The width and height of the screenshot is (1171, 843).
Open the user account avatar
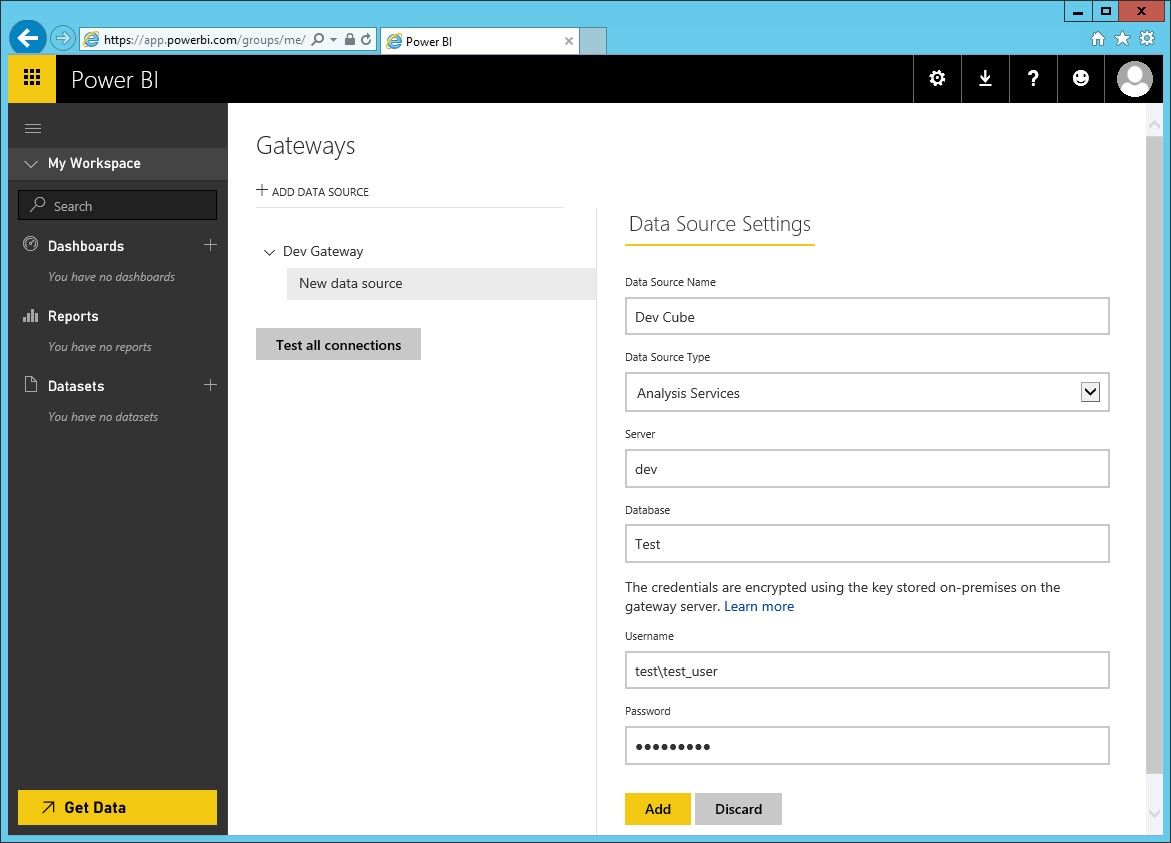tap(1134, 78)
